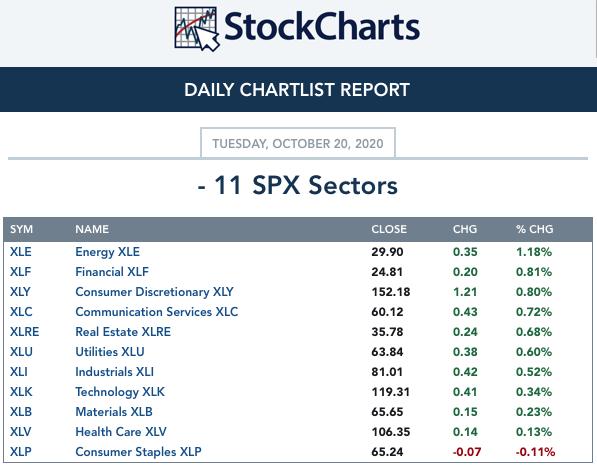Image resolution: width=597 pixels, height=467 pixels.
Task: Open Materials XLB chart link
Action: (114, 412)
